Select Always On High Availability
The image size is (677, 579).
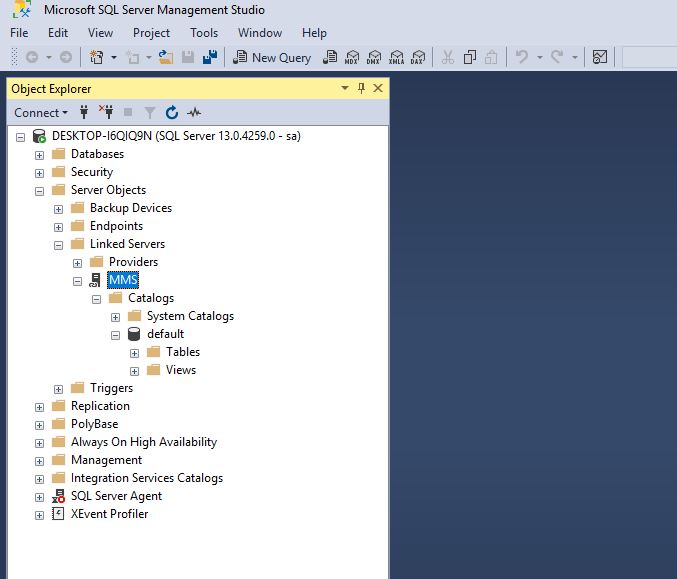(x=144, y=442)
